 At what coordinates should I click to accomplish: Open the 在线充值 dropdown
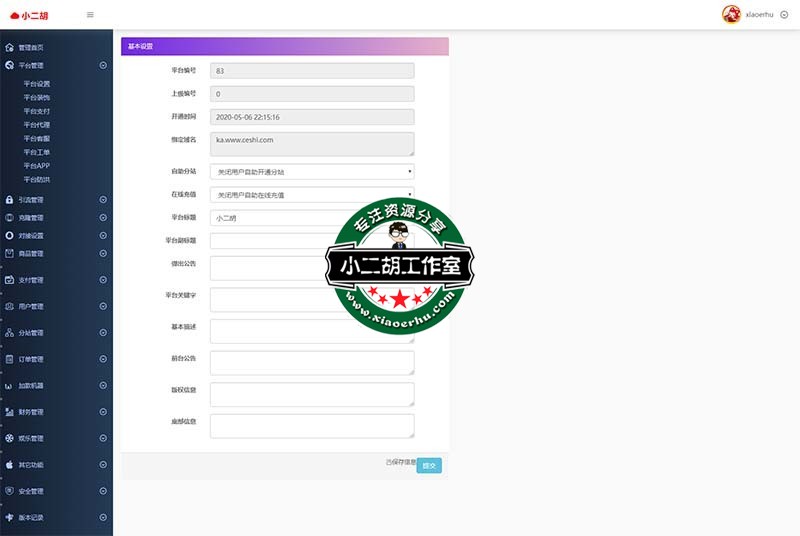coord(312,195)
